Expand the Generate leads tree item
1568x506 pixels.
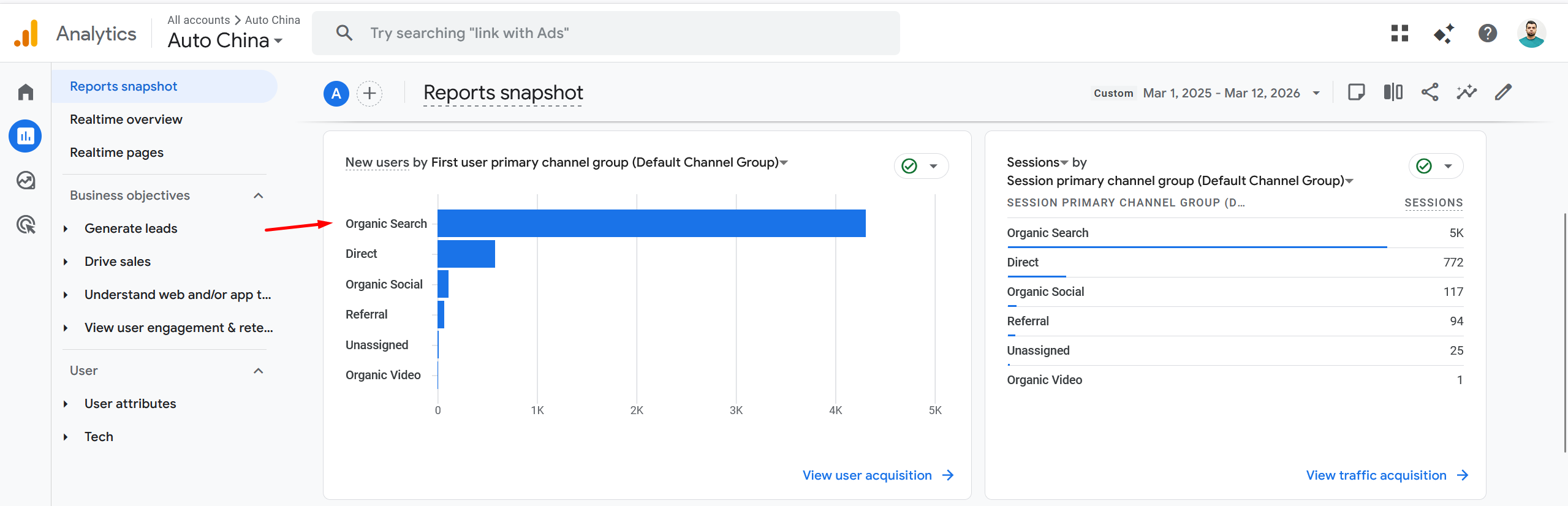point(66,228)
